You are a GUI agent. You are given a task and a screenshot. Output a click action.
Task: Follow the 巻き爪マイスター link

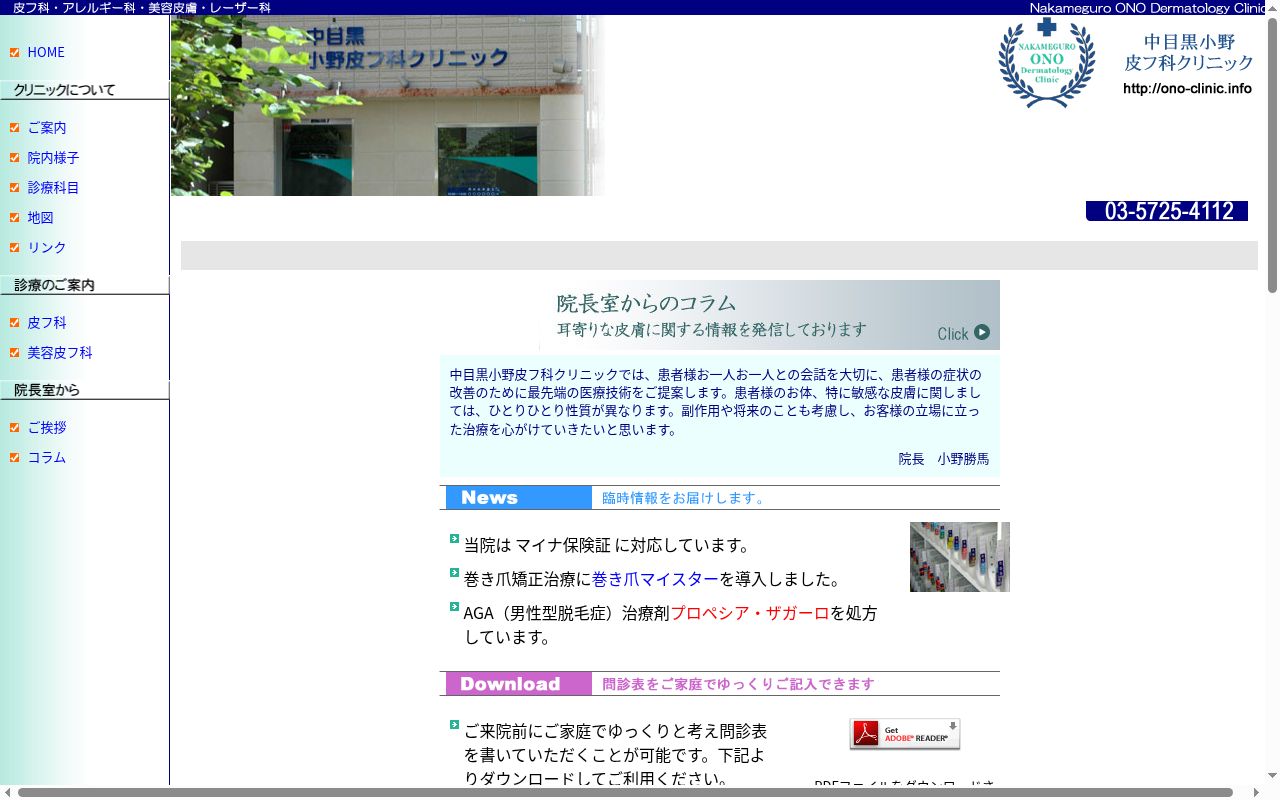pyautogui.click(x=655, y=579)
